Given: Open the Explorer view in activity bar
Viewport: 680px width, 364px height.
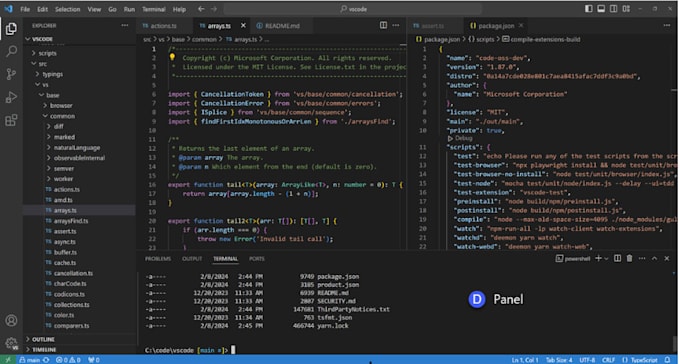Looking at the screenshot, I should point(11,29).
